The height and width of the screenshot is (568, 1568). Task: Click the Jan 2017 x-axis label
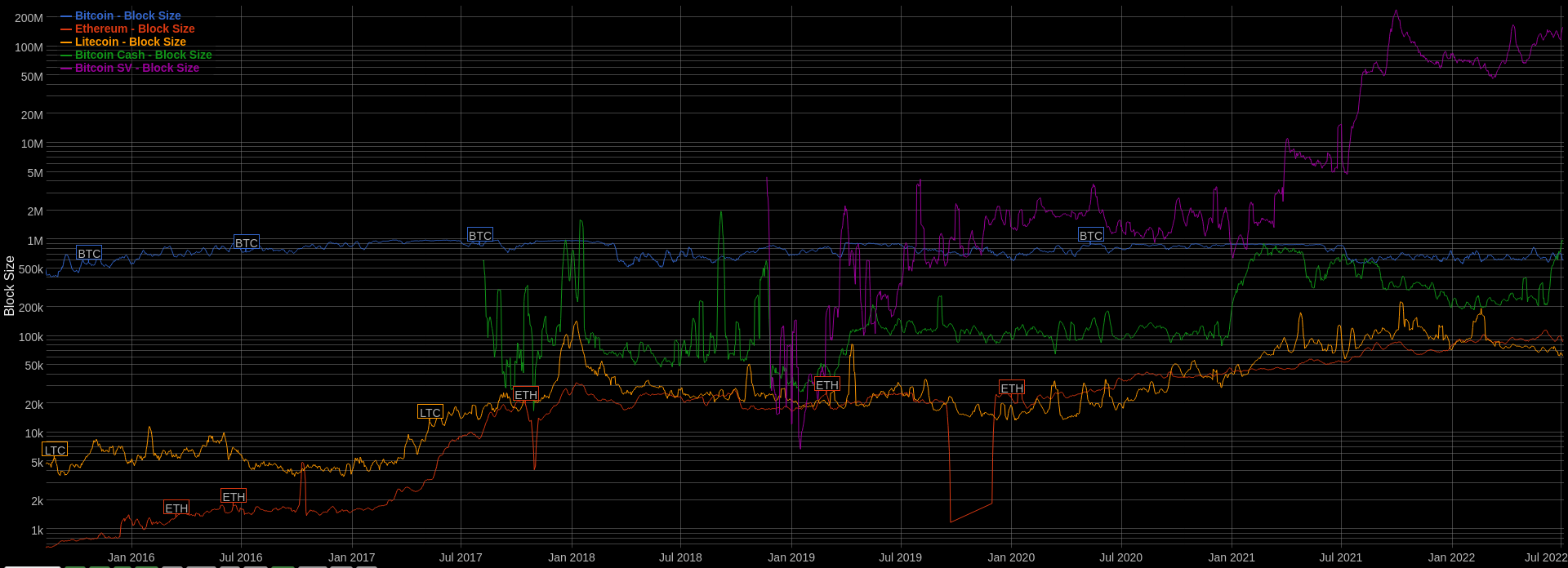pyautogui.click(x=352, y=557)
